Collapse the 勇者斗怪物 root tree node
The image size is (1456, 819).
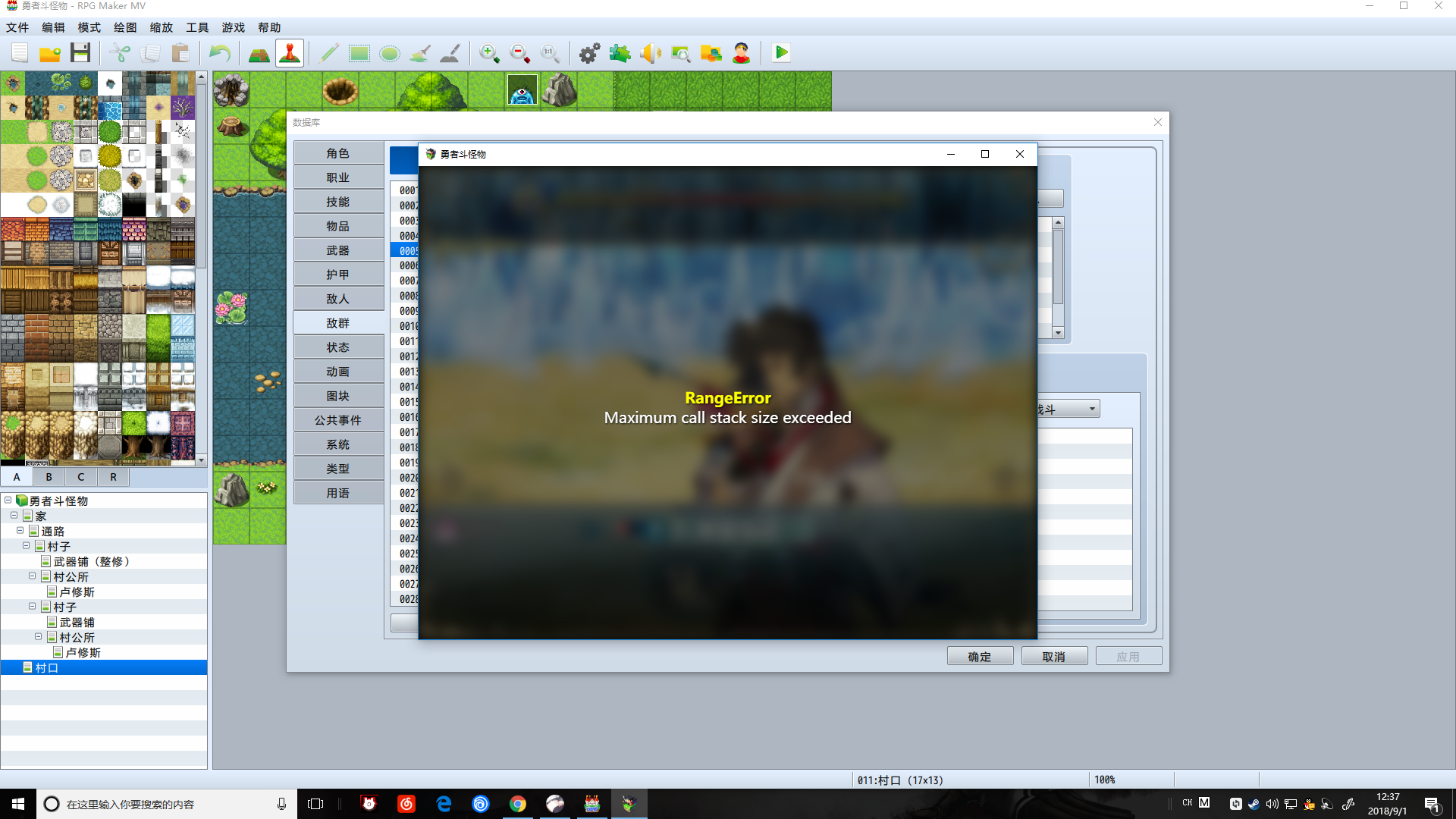coord(8,500)
